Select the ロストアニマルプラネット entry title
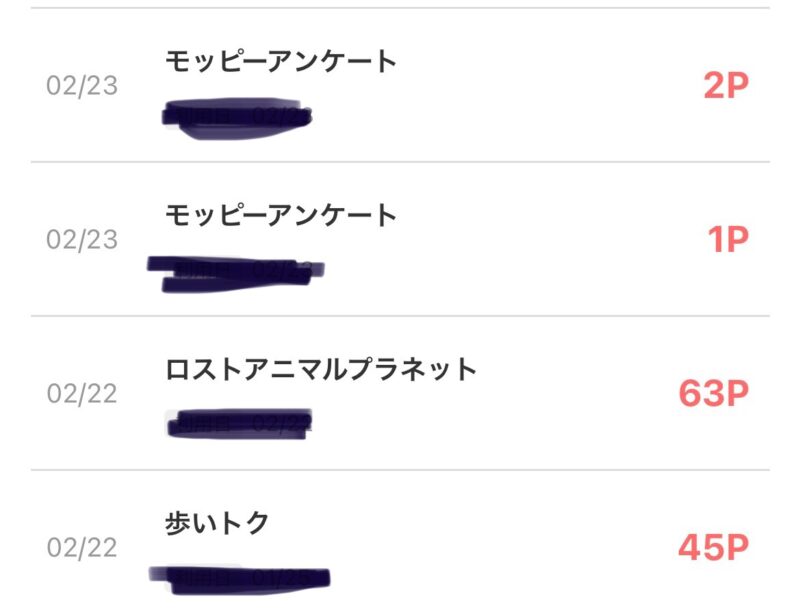 click(x=321, y=369)
